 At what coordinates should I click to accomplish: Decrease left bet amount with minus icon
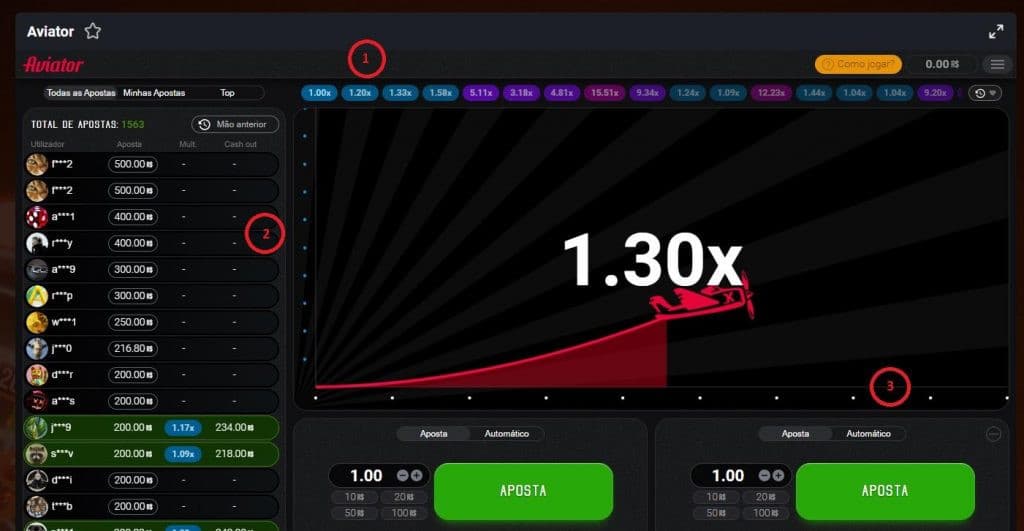pyautogui.click(x=402, y=476)
